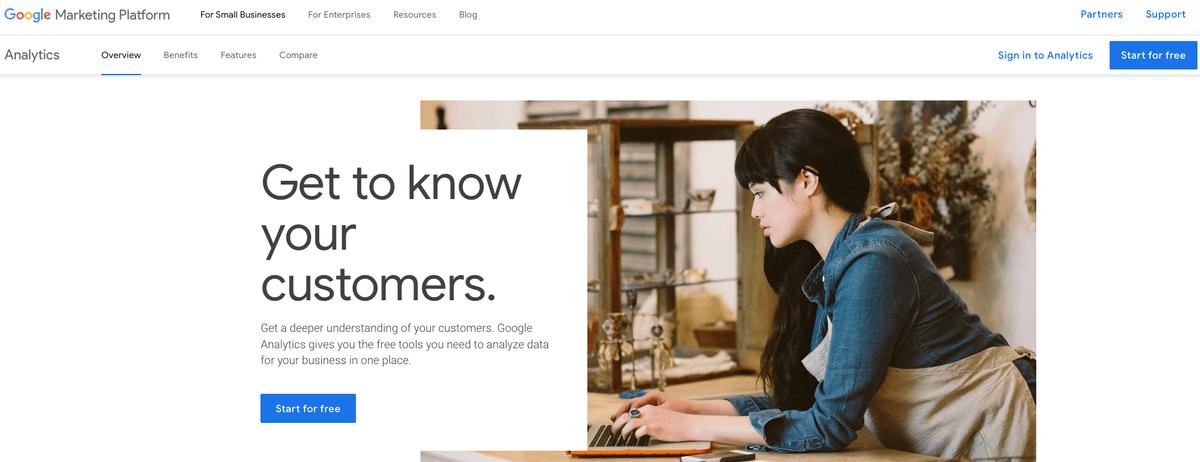This screenshot has height=462, width=1200.
Task: Open the Support link
Action: [x=1166, y=15]
